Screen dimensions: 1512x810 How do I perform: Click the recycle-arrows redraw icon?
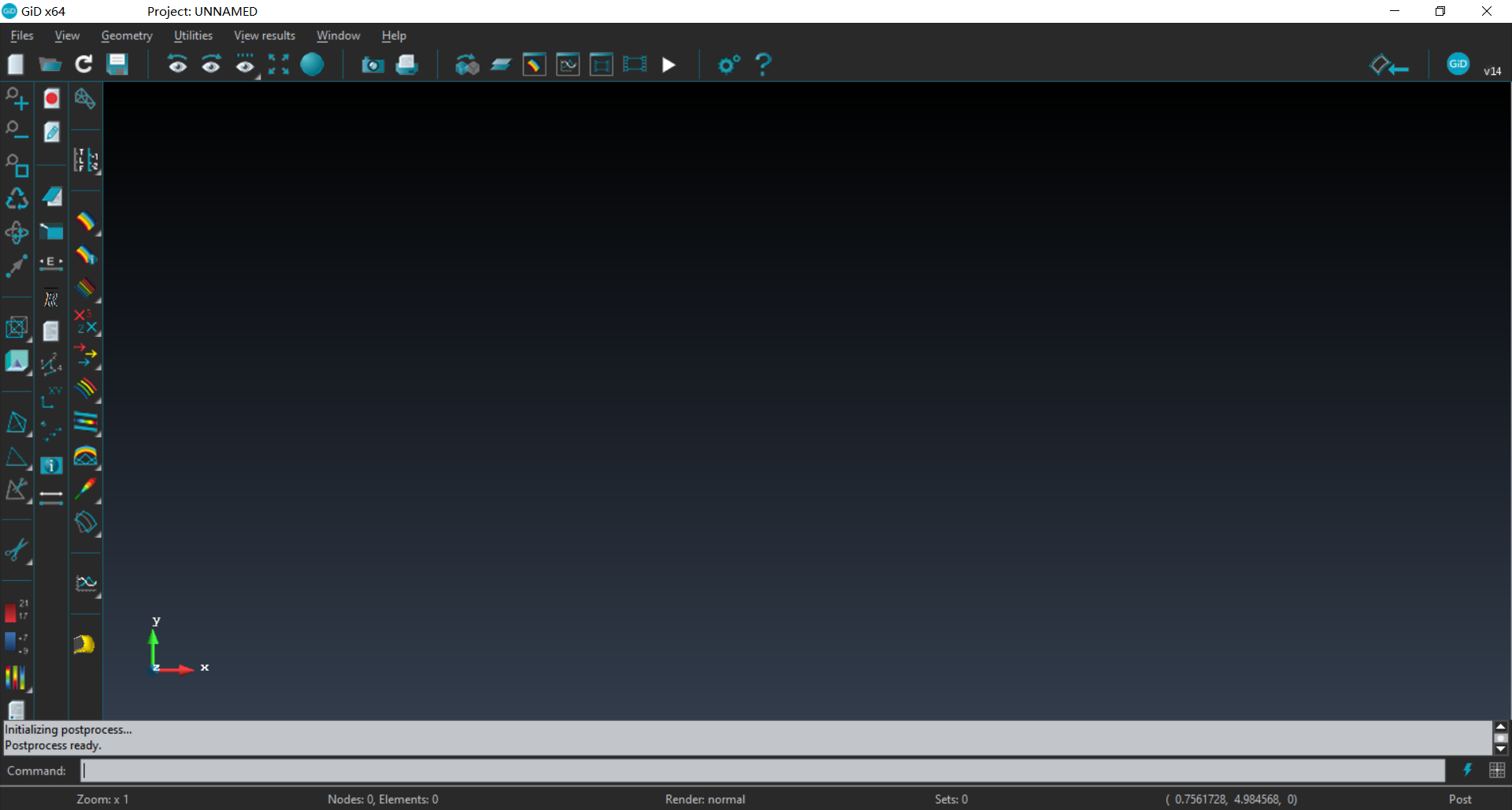coord(17,198)
